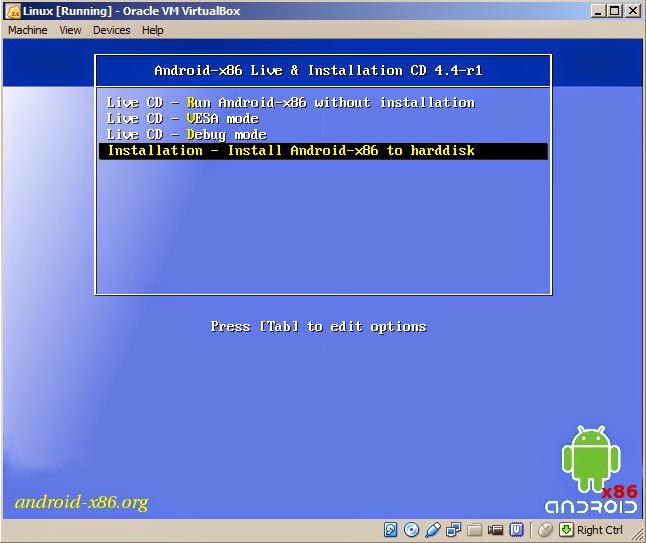Click the USB devices status icon
Screen dimensions: 646x543
click(433, 530)
